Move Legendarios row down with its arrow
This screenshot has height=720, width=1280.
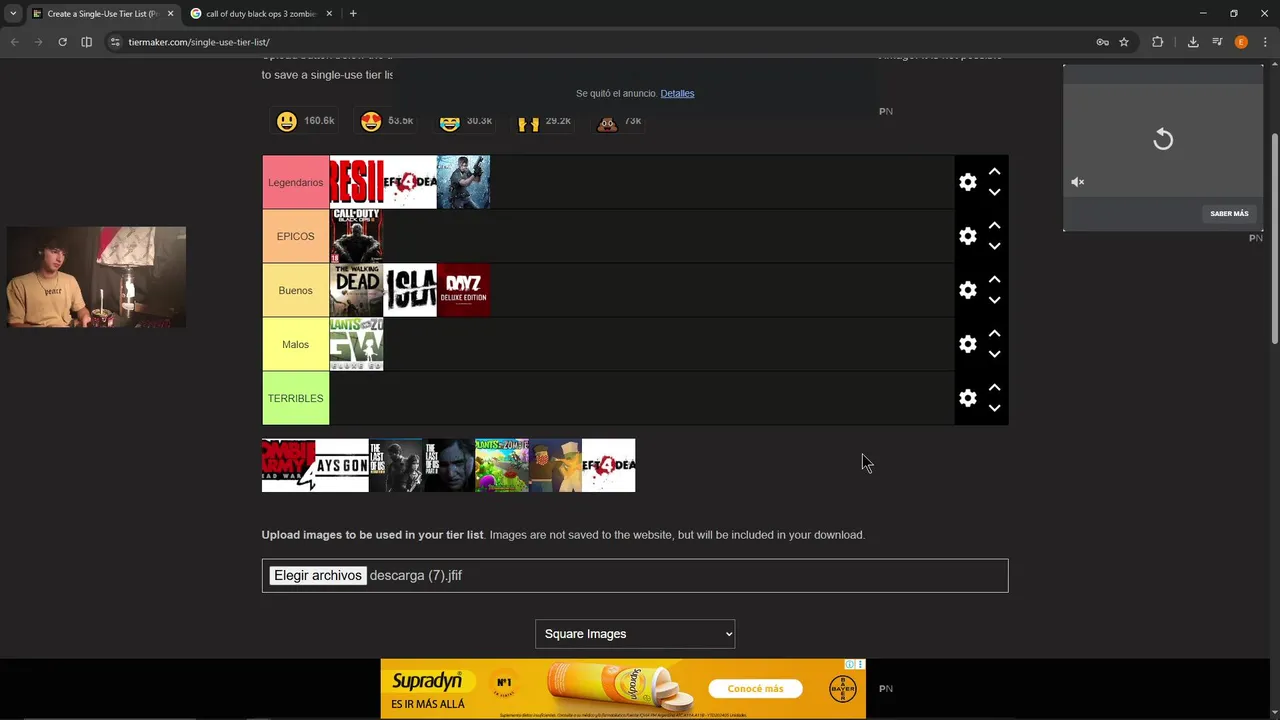click(x=994, y=192)
